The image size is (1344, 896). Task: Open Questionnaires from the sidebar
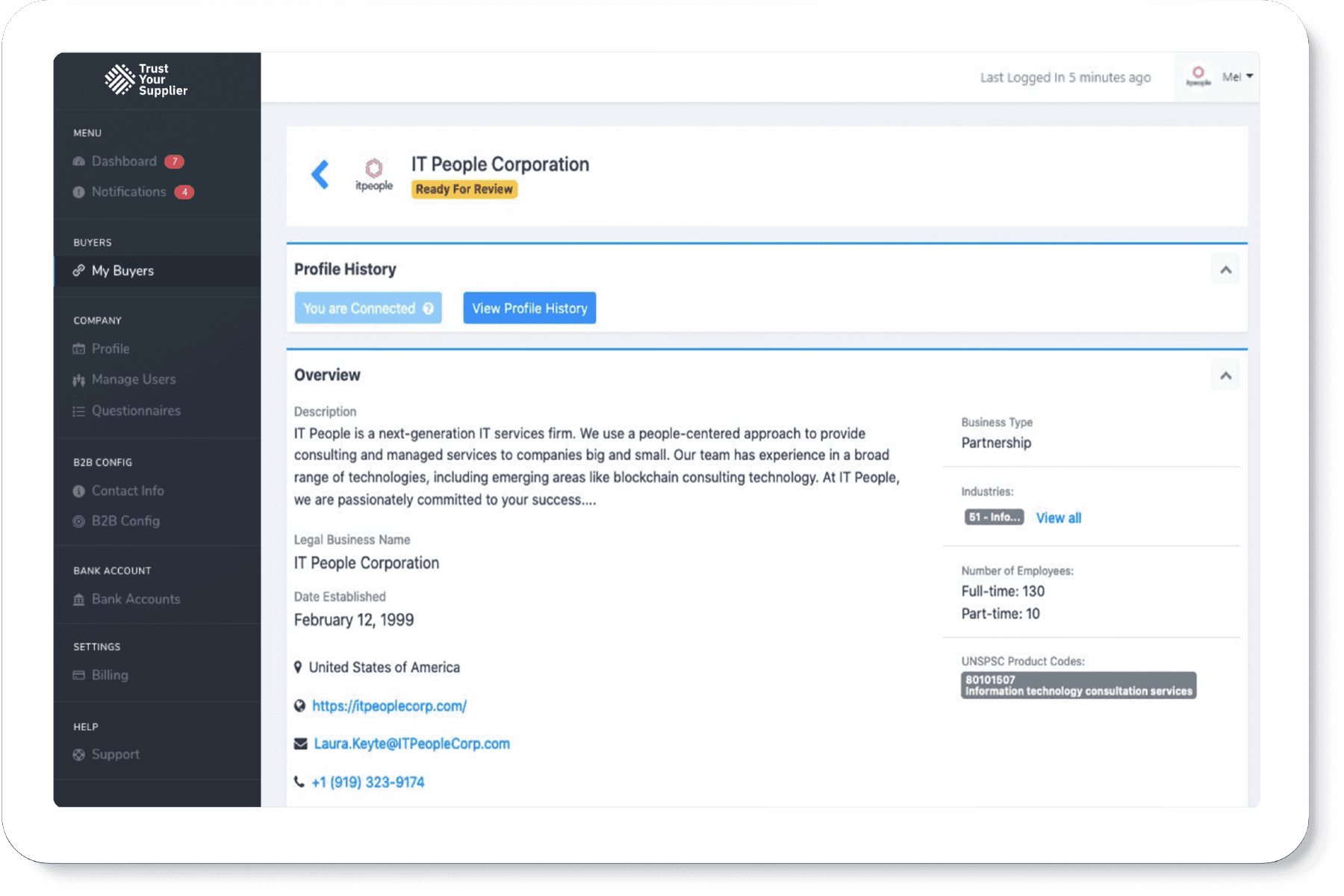click(x=136, y=411)
